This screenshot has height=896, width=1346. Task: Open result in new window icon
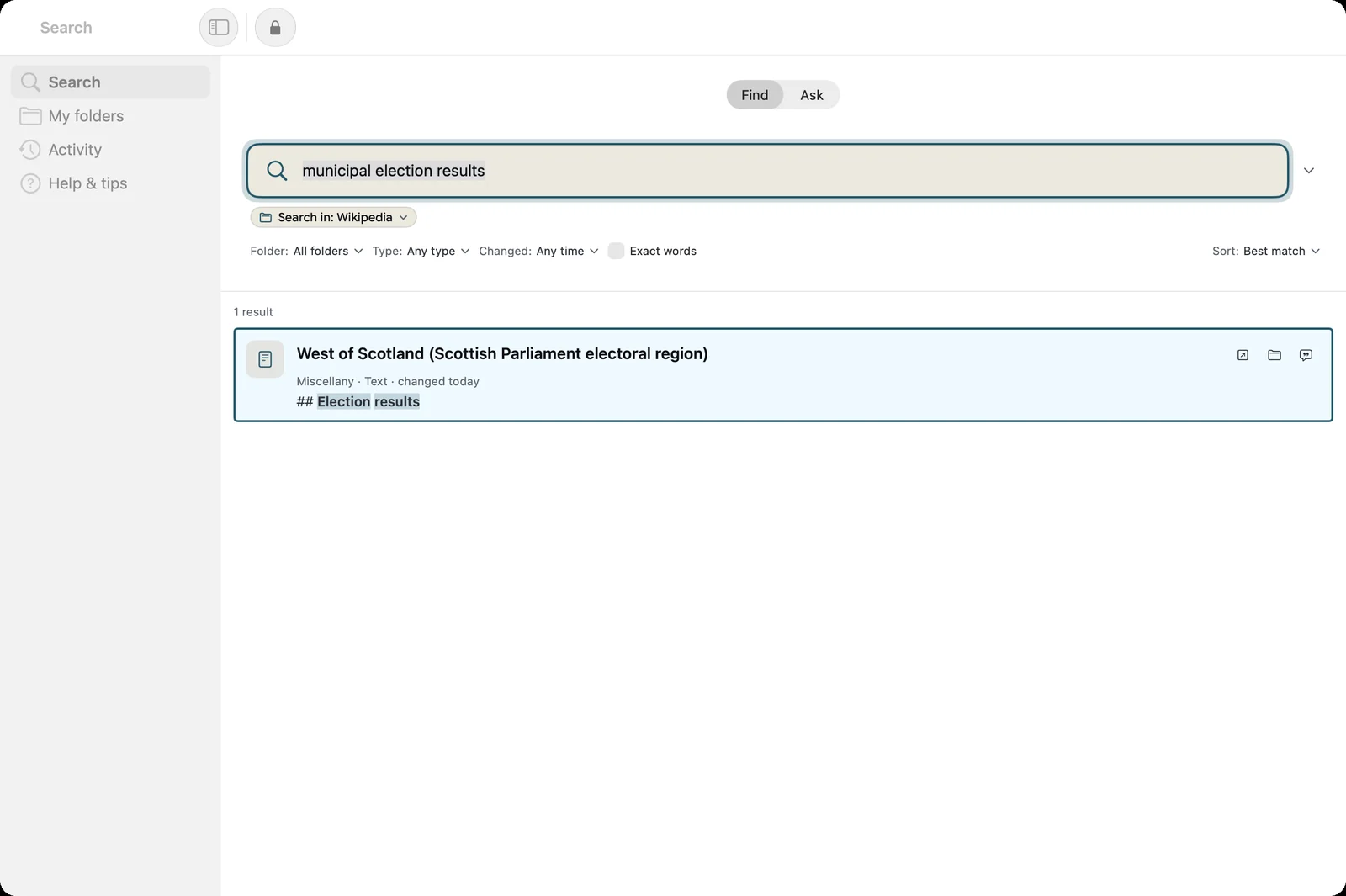tap(1243, 355)
